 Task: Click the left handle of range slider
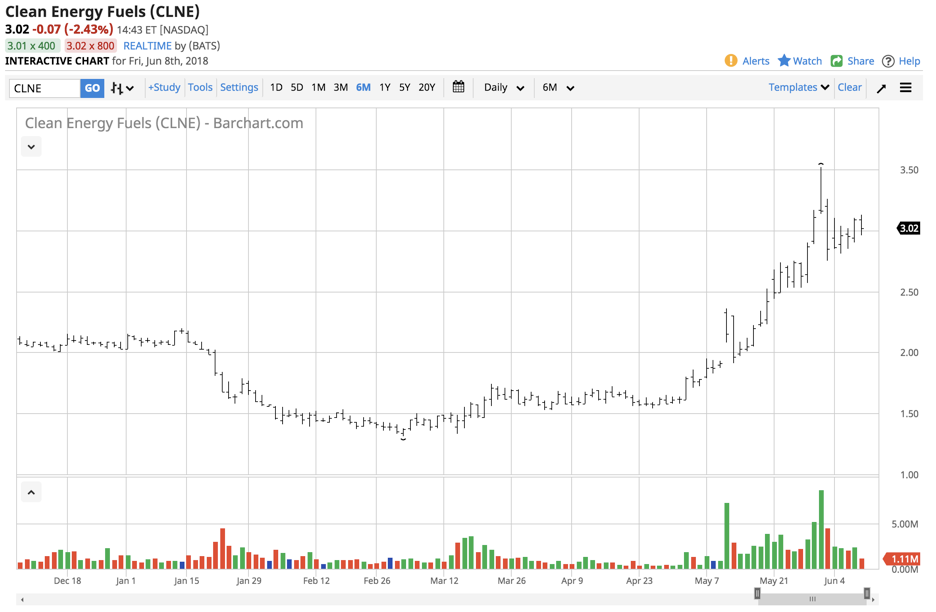(758, 593)
